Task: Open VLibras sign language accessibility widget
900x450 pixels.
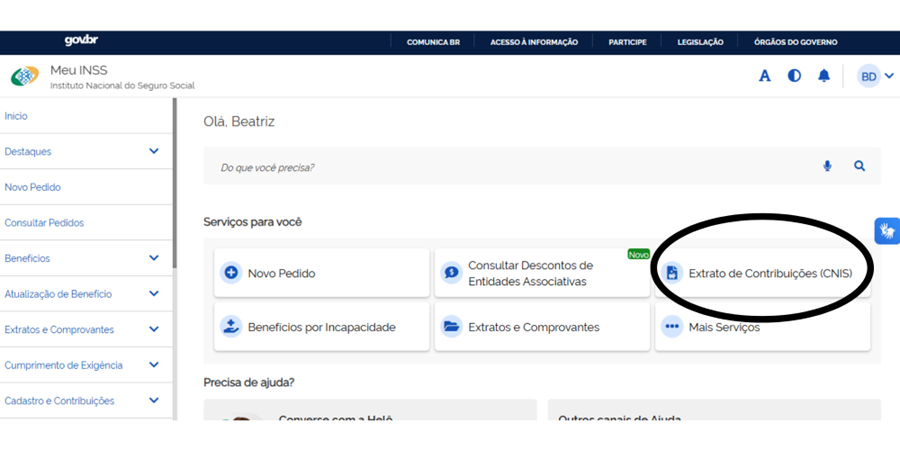Action: click(x=887, y=231)
